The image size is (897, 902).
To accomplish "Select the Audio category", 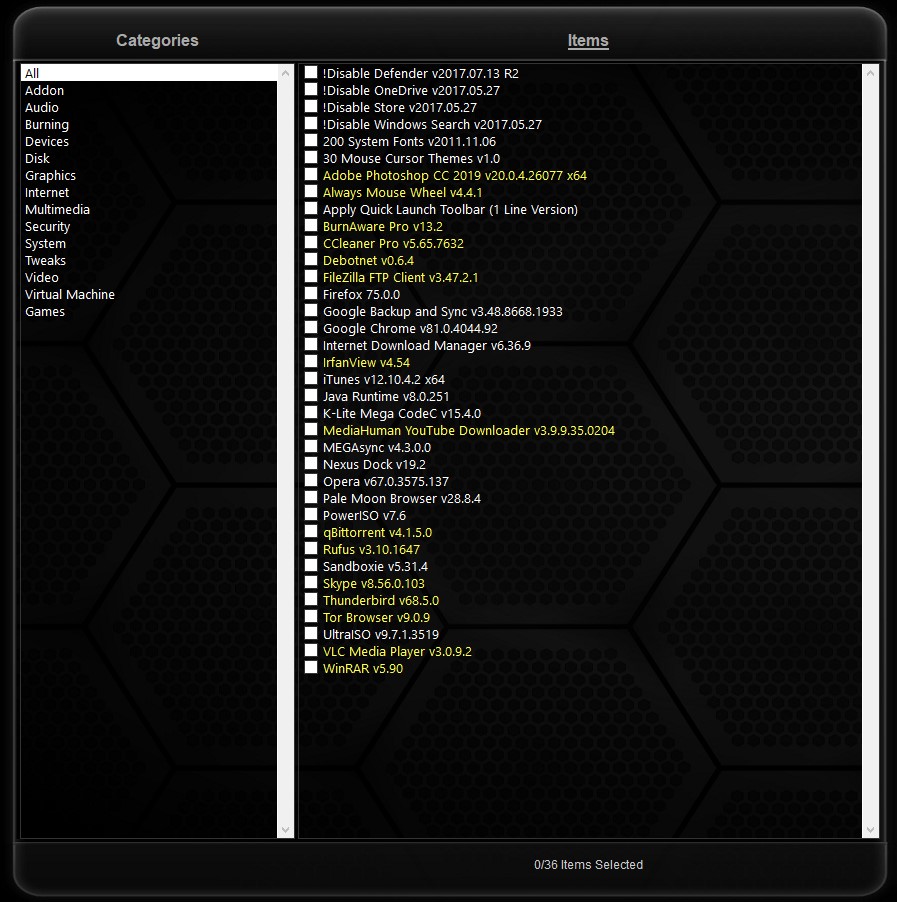I will [x=149, y=108].
